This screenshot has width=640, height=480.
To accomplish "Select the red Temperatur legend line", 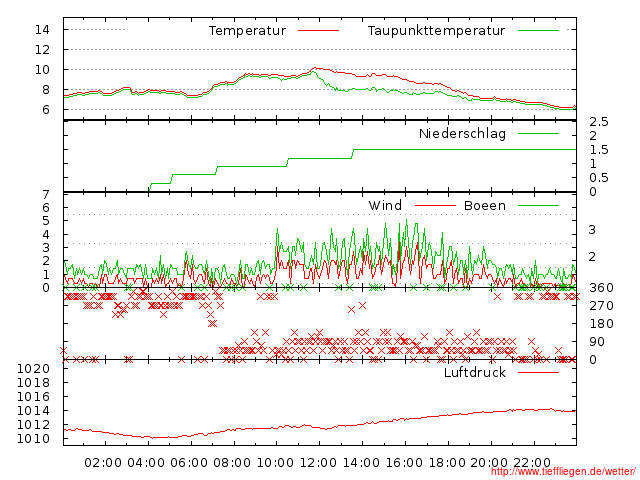I will click(318, 31).
